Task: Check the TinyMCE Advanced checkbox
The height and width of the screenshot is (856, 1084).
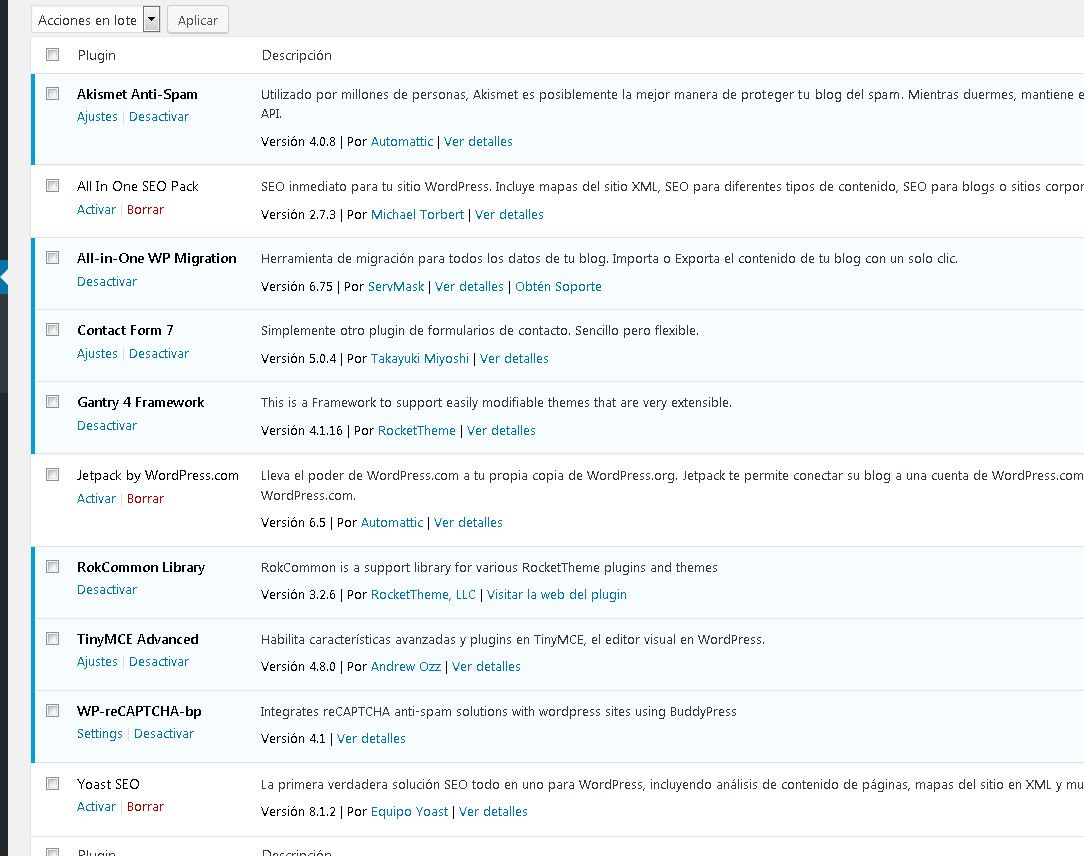Action: point(53,638)
